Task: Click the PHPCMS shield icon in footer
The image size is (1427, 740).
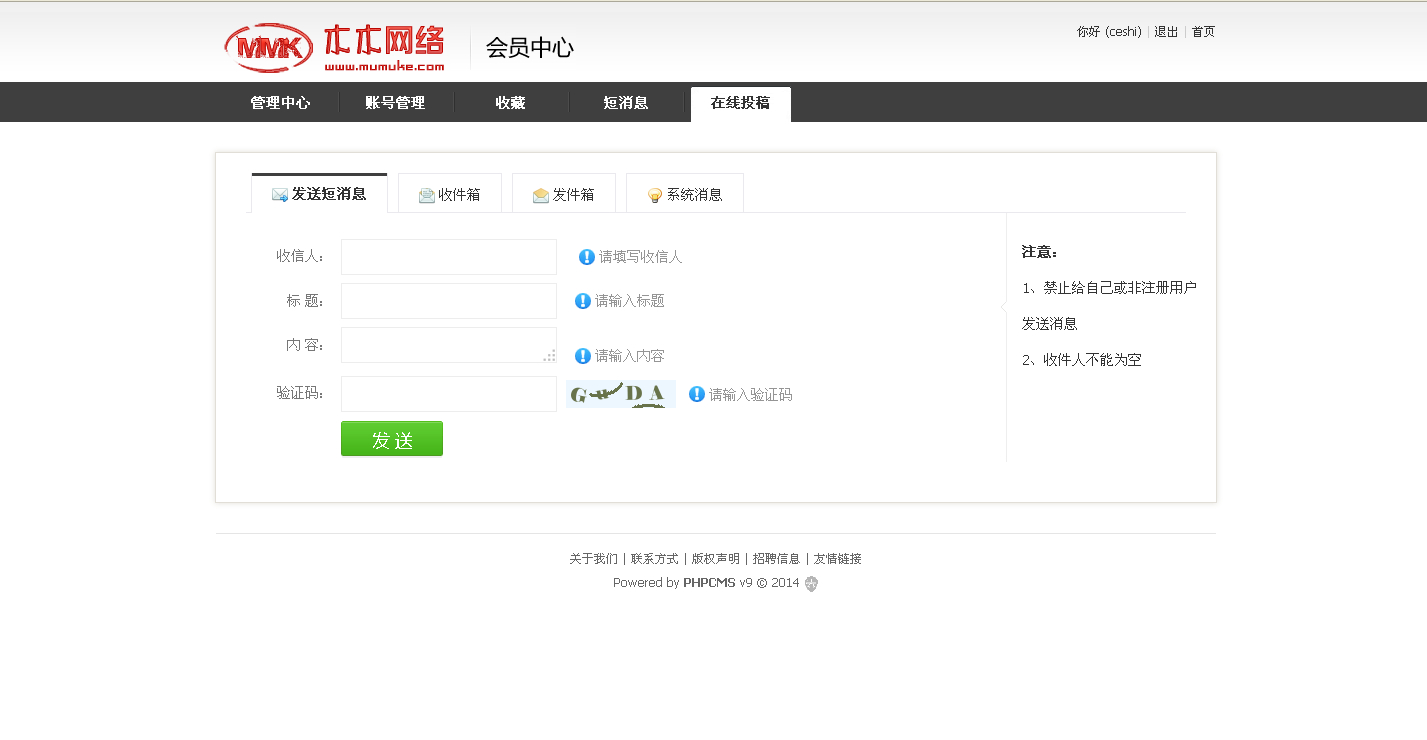Action: click(x=811, y=584)
